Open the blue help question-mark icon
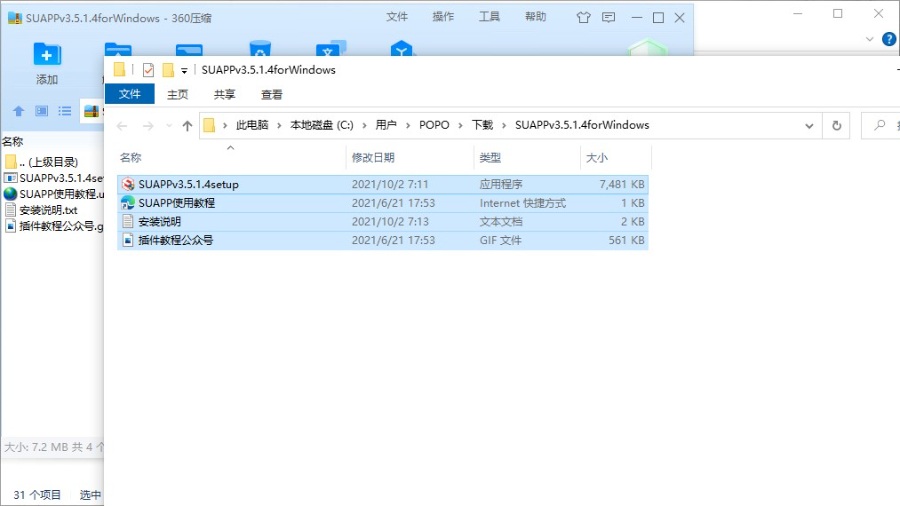Image resolution: width=900 pixels, height=506 pixels. tap(889, 39)
